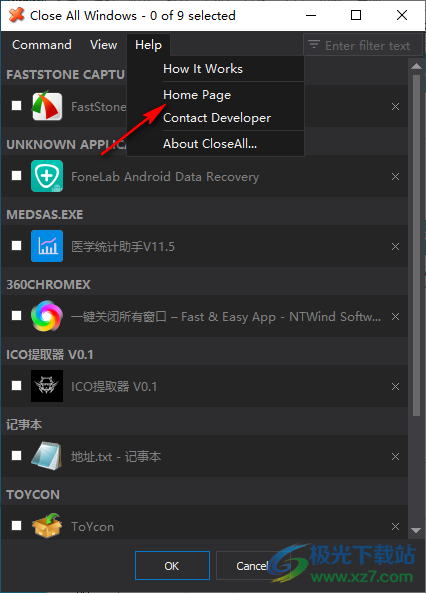Open the Command menu
This screenshot has width=426, height=593.
click(42, 45)
